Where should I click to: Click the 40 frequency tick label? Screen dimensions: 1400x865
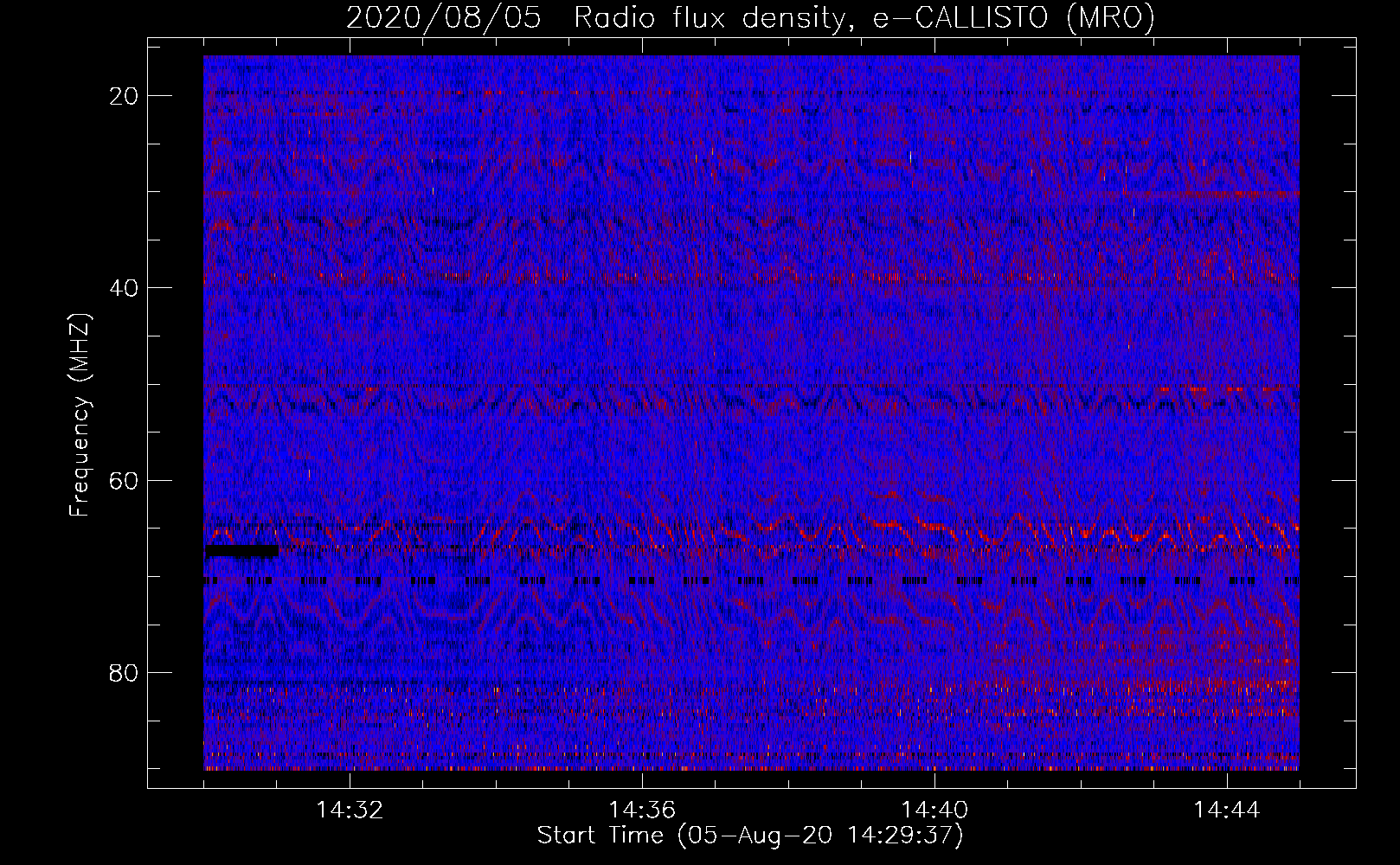(x=125, y=288)
